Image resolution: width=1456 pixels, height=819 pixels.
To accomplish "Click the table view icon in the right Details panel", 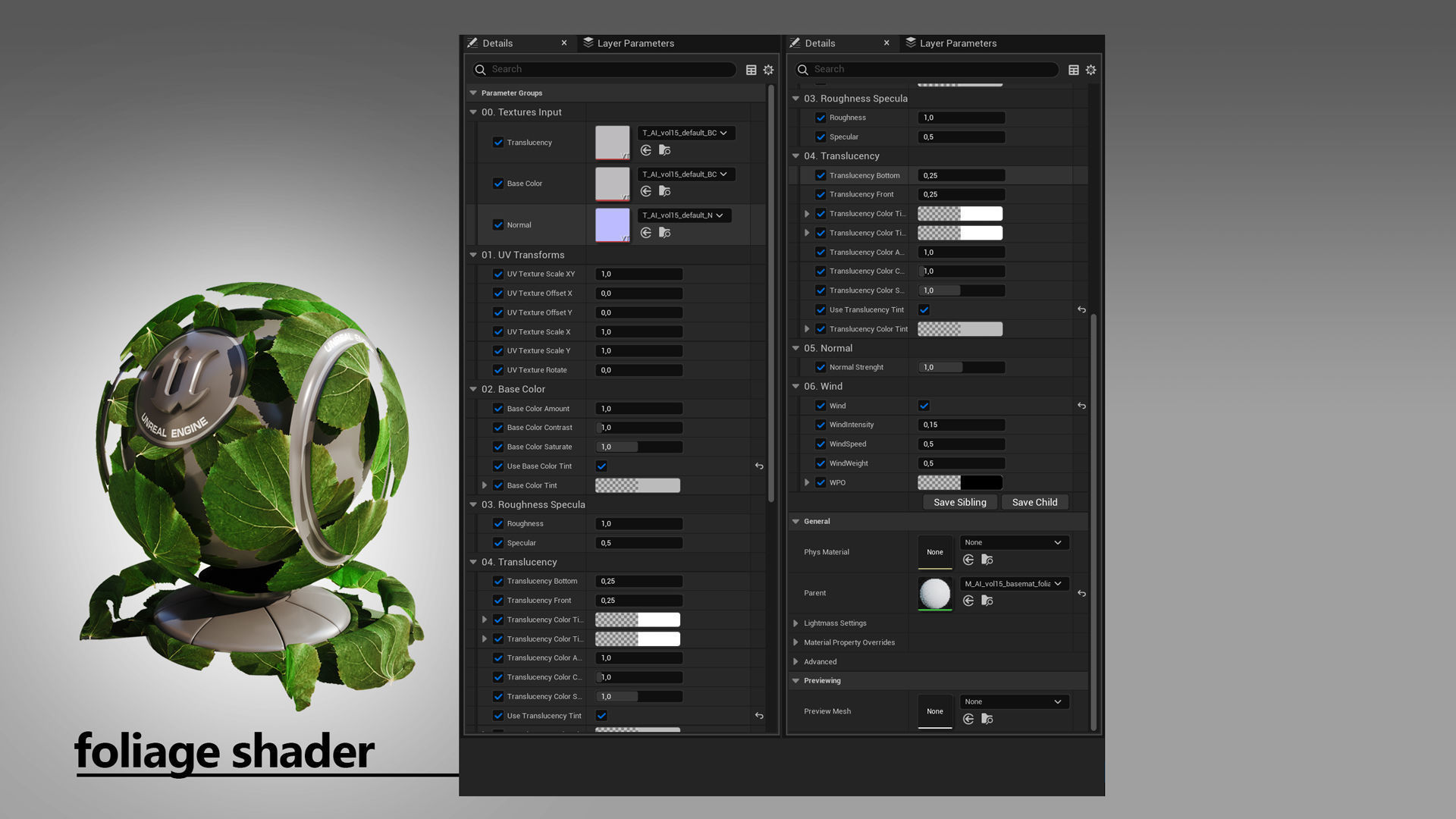I will click(1073, 70).
